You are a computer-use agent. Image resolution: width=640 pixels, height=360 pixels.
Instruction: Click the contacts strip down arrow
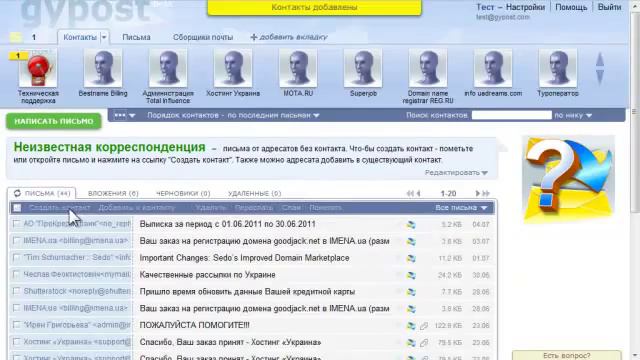point(600,77)
